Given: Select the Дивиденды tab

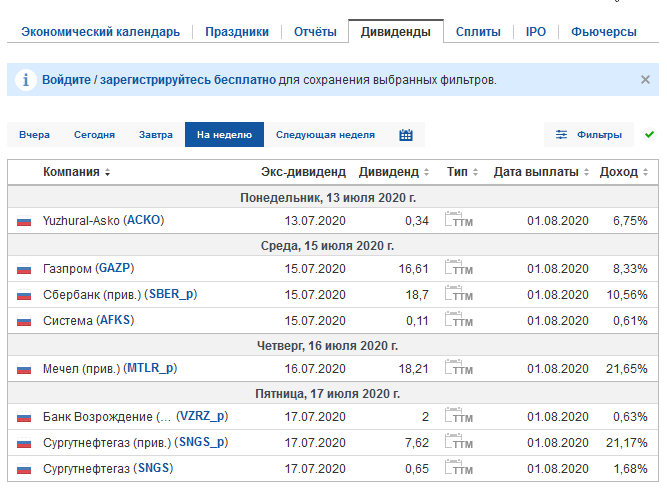Looking at the screenshot, I should click(396, 32).
